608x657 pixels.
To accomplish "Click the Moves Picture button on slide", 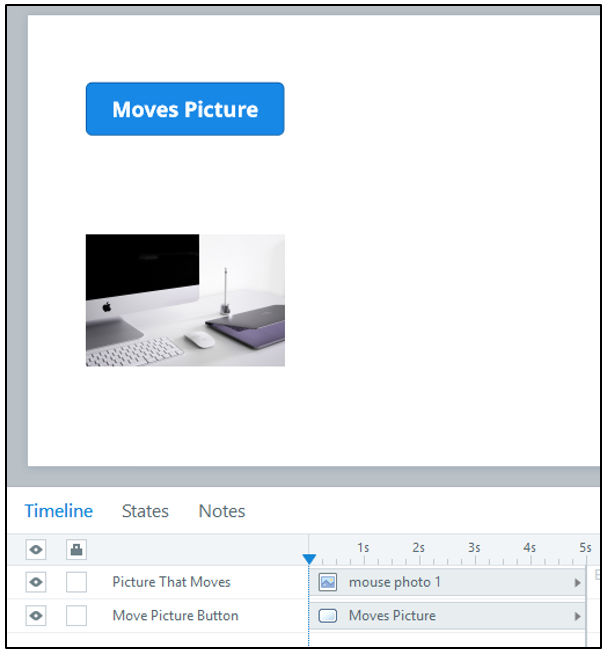I will pyautogui.click(x=185, y=109).
